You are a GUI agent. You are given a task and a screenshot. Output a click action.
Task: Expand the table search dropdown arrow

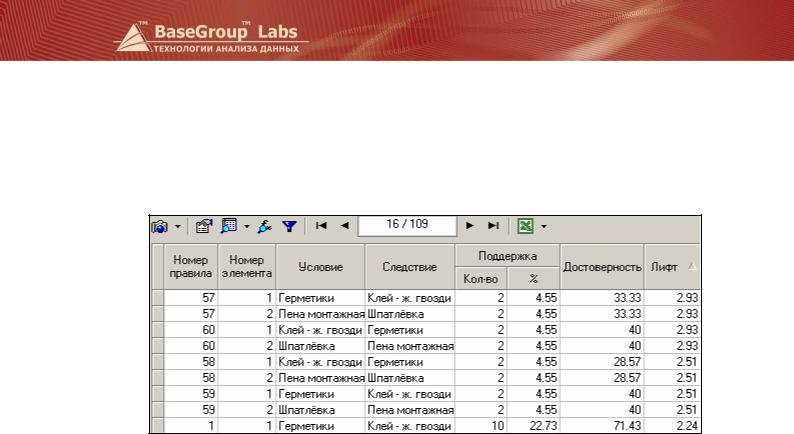tap(247, 226)
